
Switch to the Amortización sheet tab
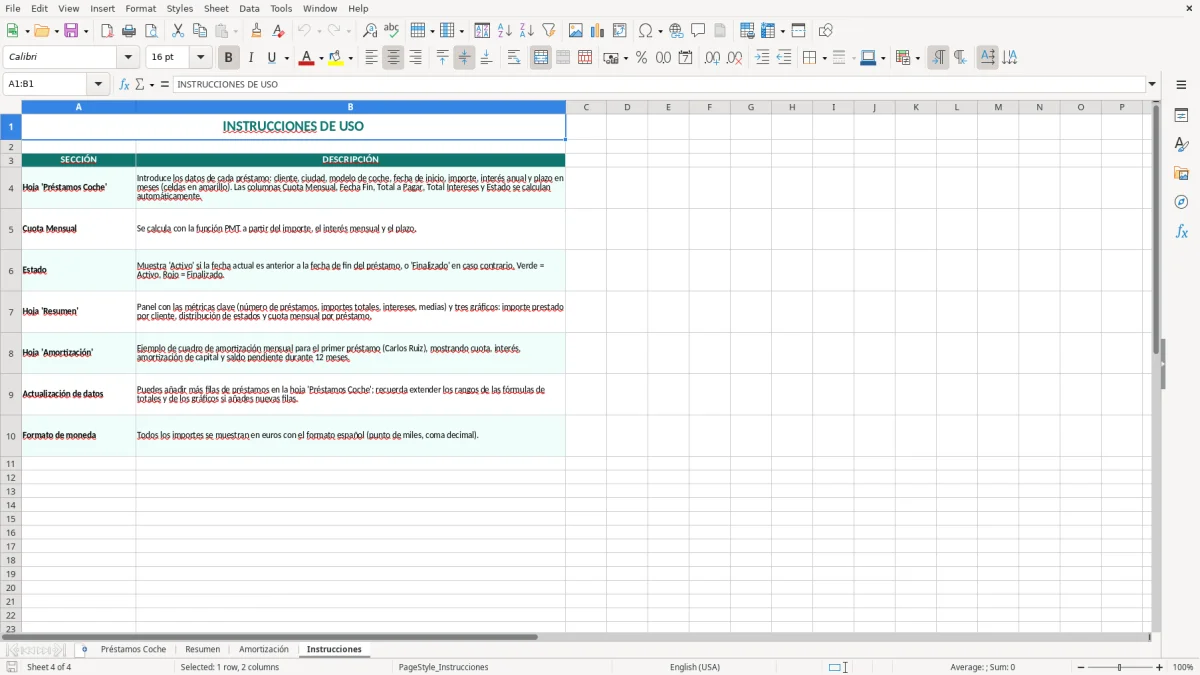pyautogui.click(x=264, y=650)
